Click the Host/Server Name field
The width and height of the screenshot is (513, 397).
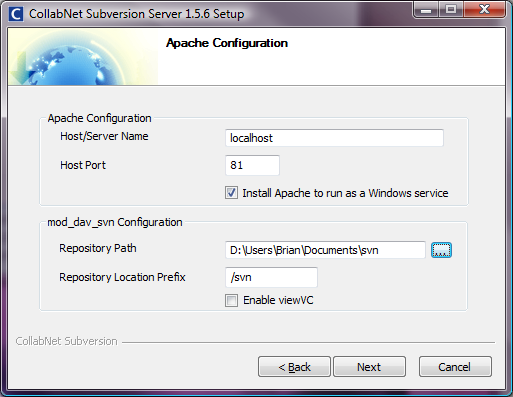(334, 138)
